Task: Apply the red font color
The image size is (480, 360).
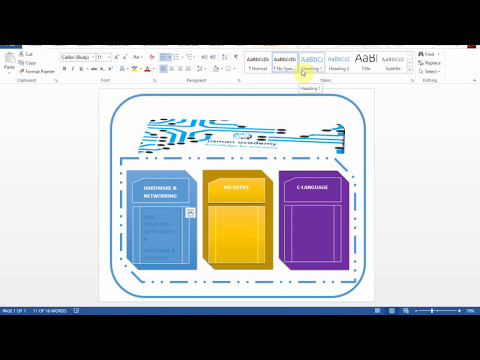Action: click(148, 69)
